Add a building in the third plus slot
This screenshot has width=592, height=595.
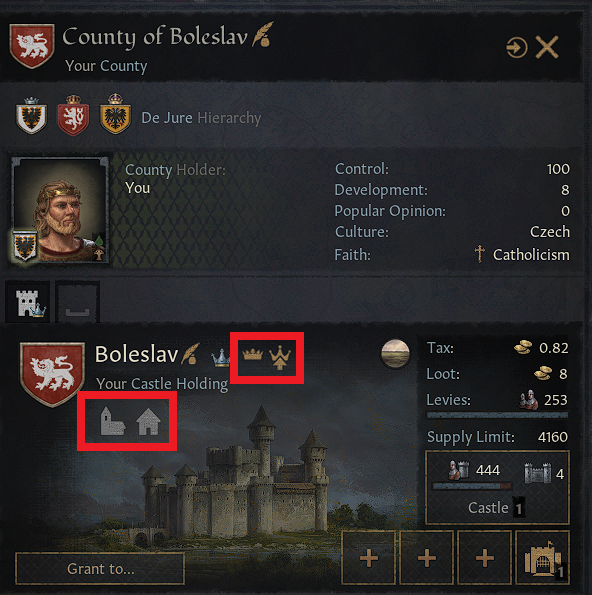(485, 558)
